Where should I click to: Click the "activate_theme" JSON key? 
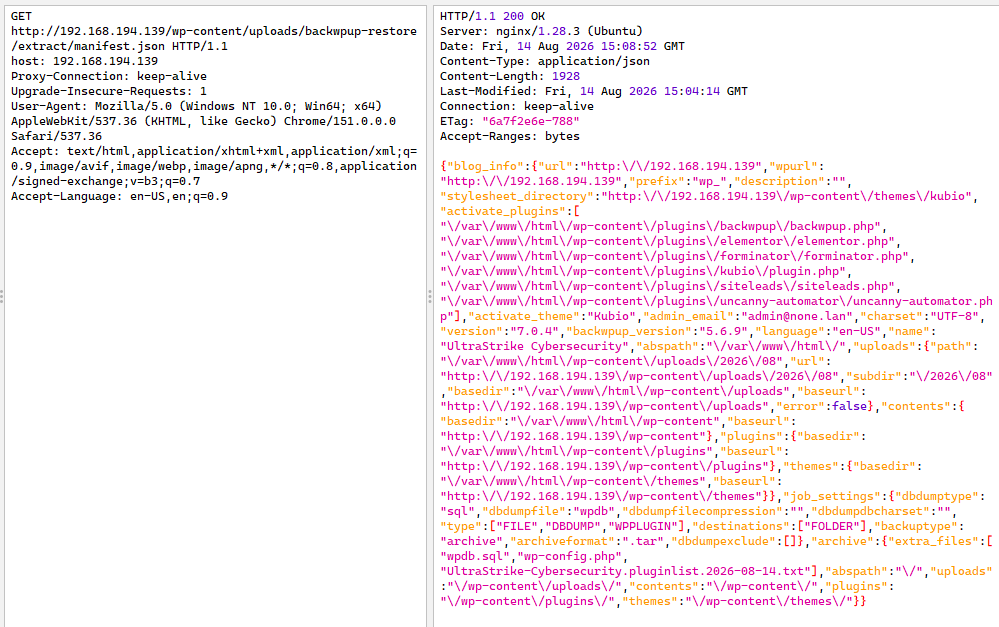point(524,316)
